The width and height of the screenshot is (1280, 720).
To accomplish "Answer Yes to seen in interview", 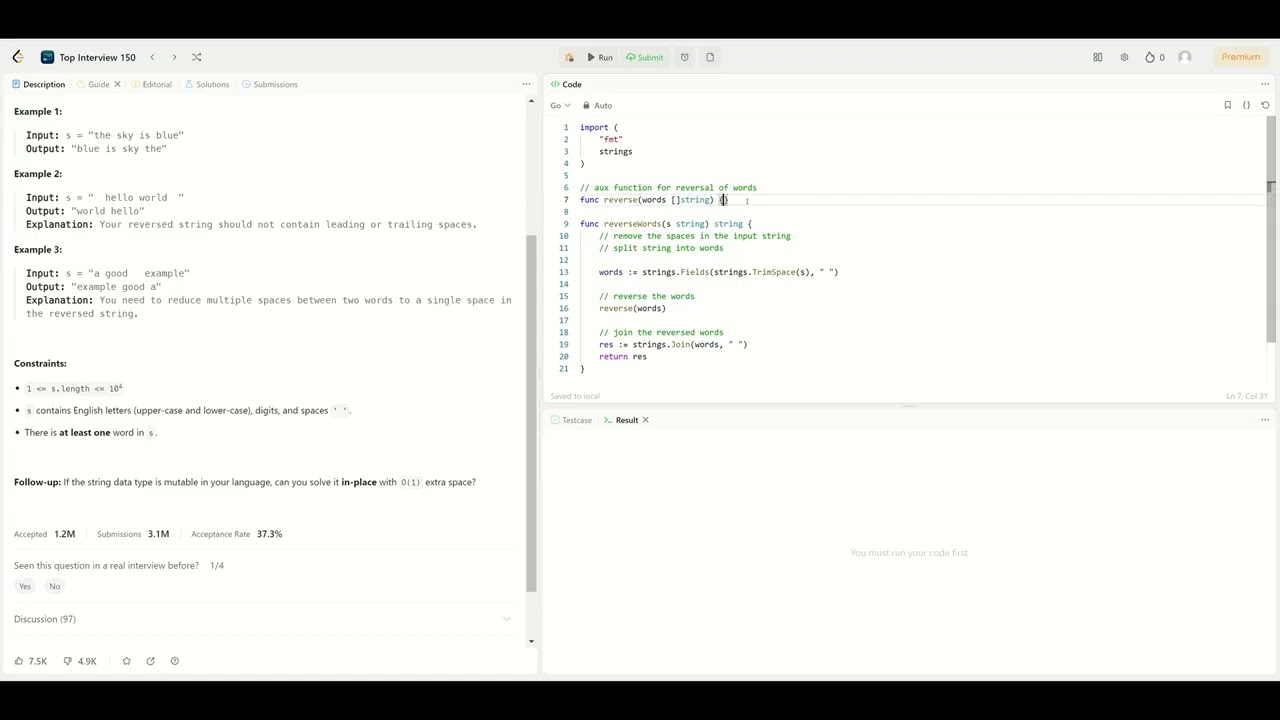I will (x=25, y=586).
